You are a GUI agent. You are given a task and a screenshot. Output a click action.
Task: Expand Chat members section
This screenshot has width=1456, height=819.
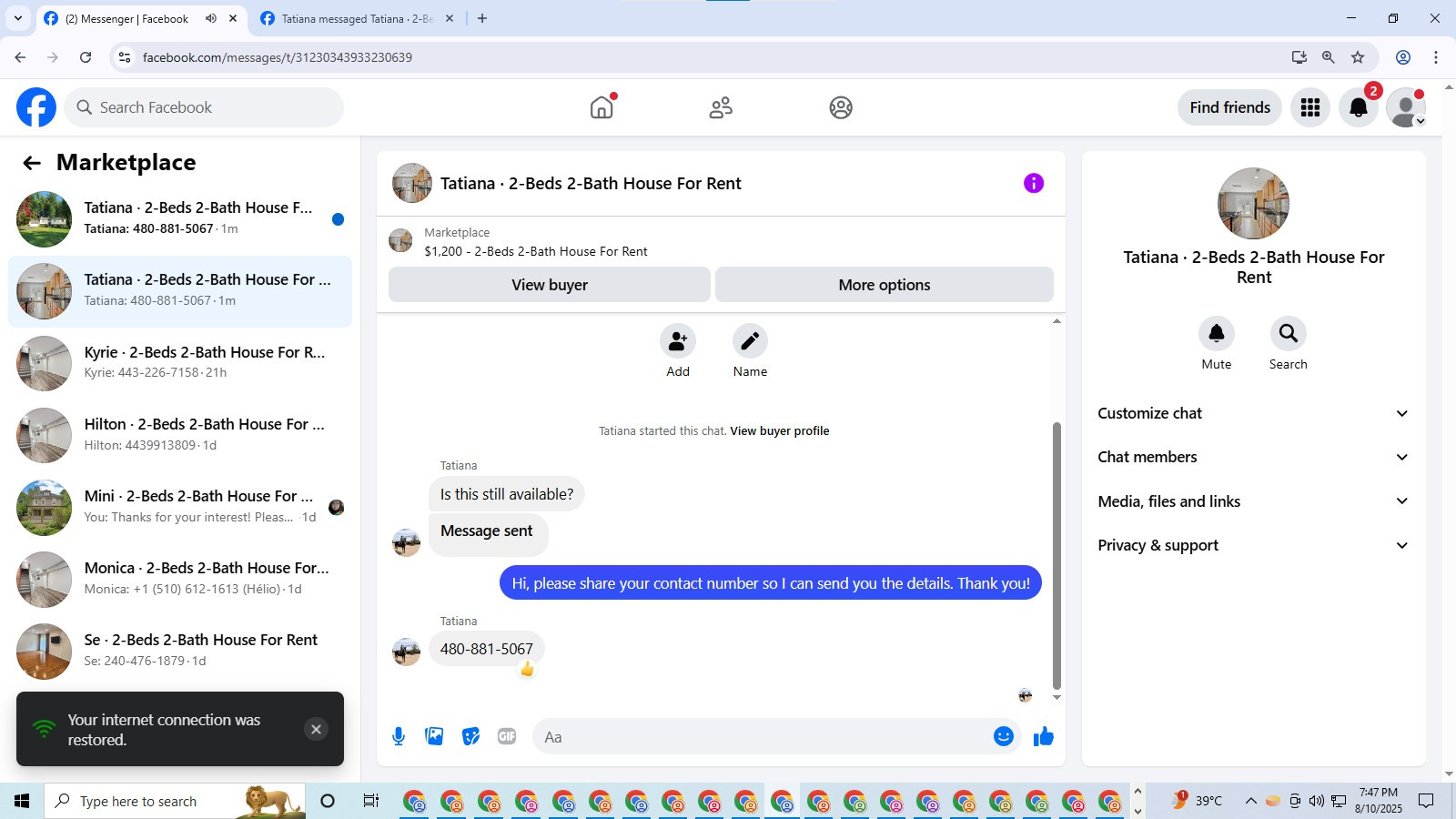[1253, 457]
